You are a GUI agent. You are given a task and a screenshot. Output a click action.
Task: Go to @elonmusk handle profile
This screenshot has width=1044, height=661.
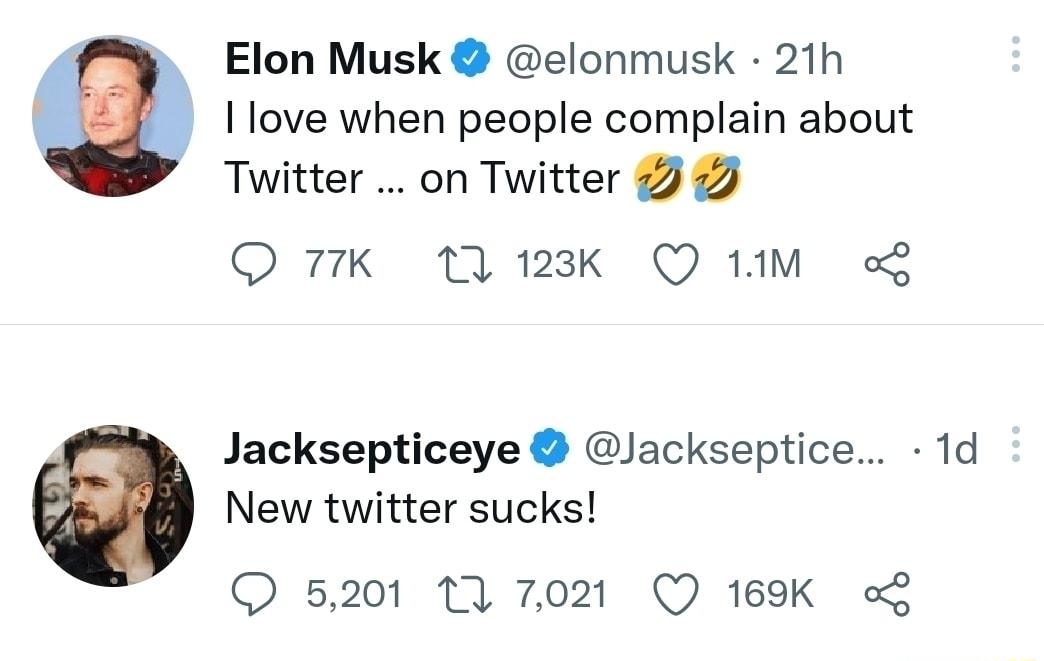pos(621,61)
